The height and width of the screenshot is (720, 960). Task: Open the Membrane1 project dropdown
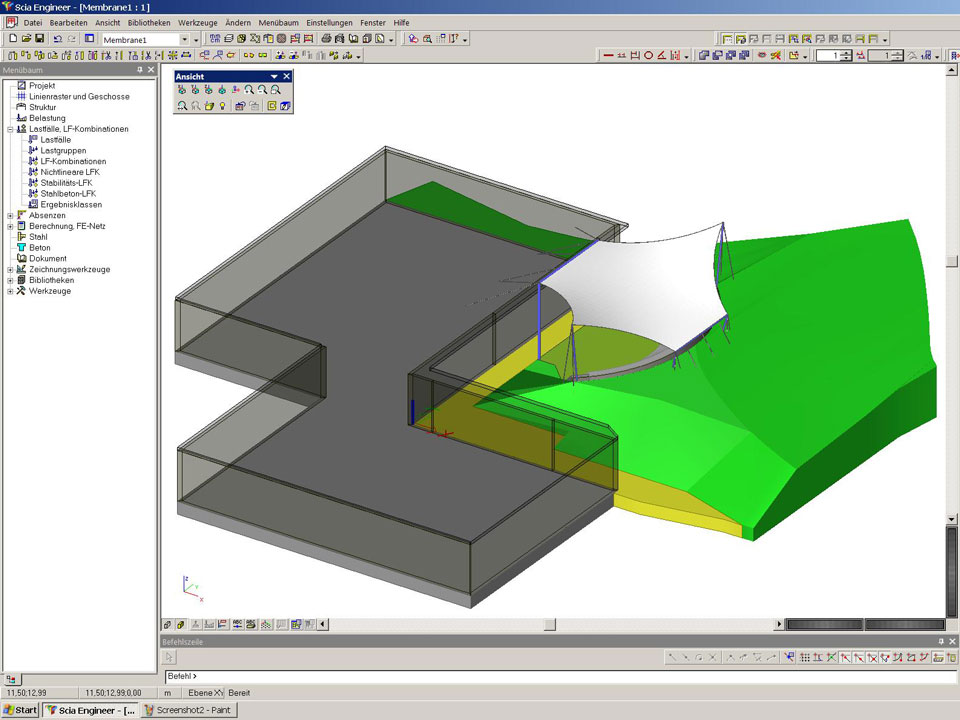[x=183, y=39]
